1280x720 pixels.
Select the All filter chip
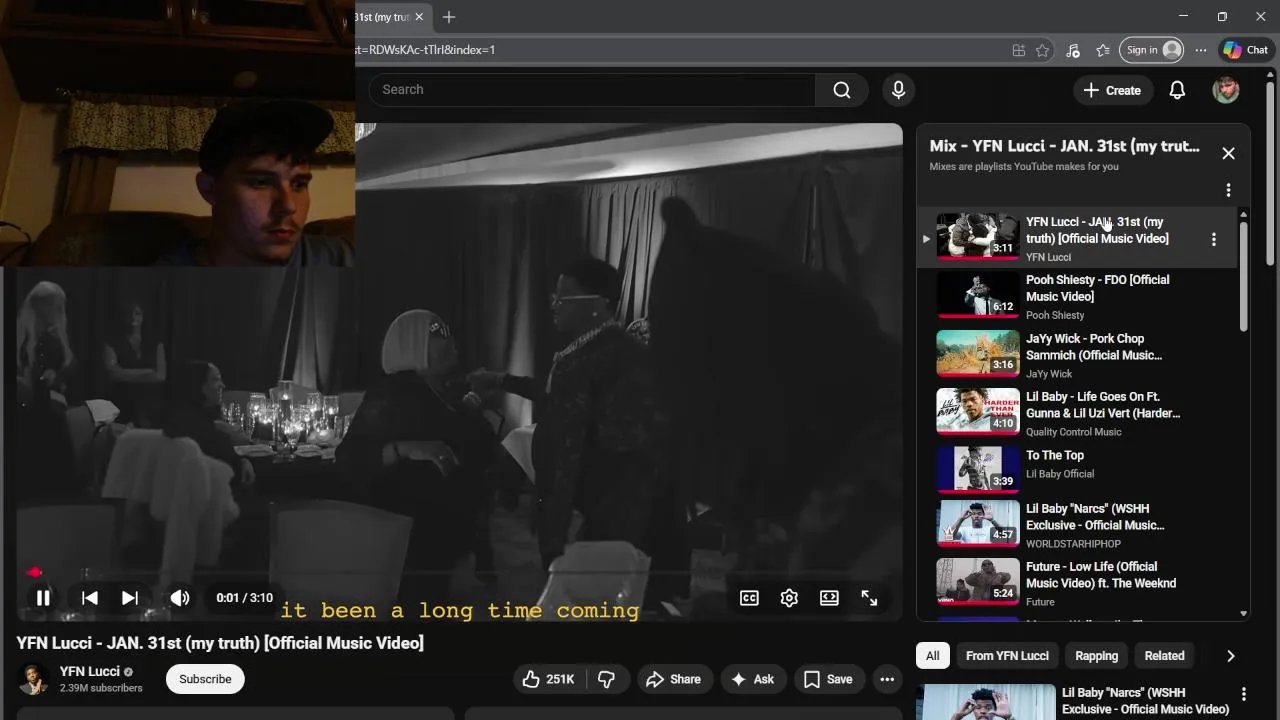point(932,656)
